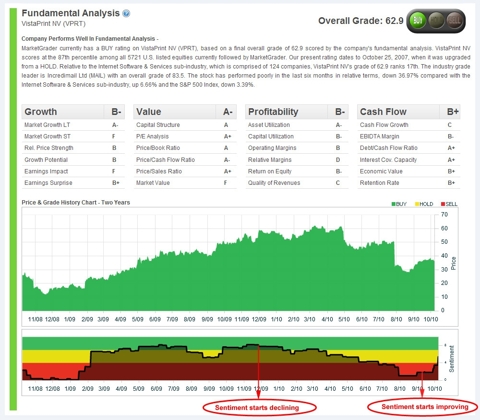Click the green BUY legend swatch
480x420 pixels.
pyautogui.click(x=393, y=204)
